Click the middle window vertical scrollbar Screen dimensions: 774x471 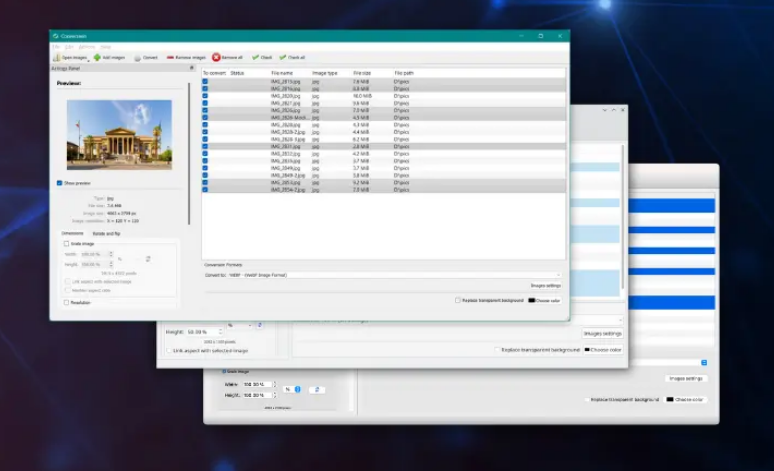tap(622, 217)
